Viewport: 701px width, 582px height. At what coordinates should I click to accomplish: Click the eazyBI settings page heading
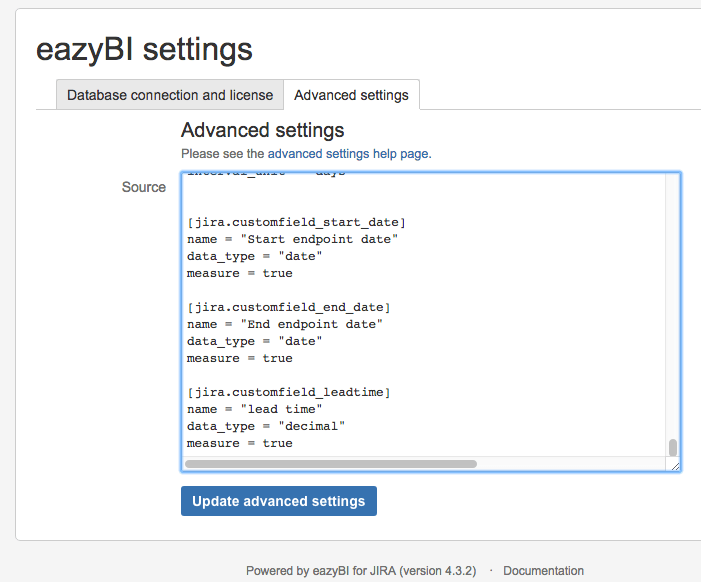pos(145,49)
